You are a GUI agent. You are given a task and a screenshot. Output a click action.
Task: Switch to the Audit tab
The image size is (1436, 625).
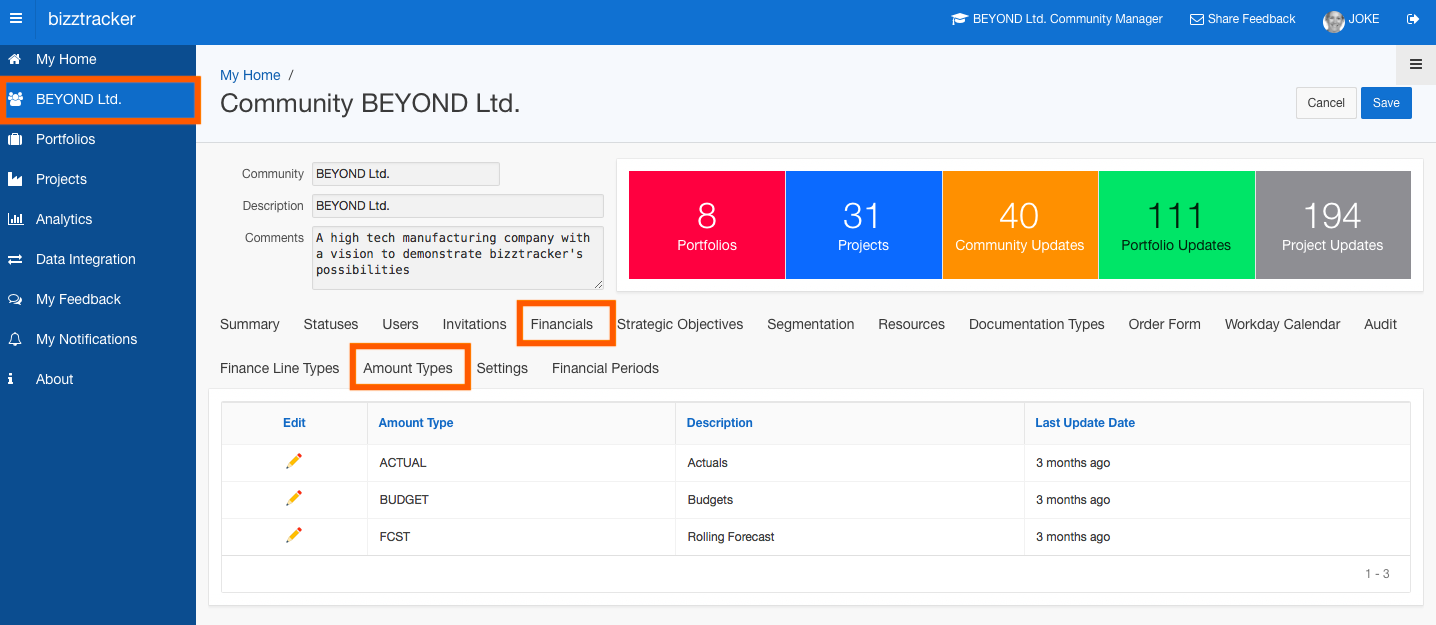coord(1381,324)
